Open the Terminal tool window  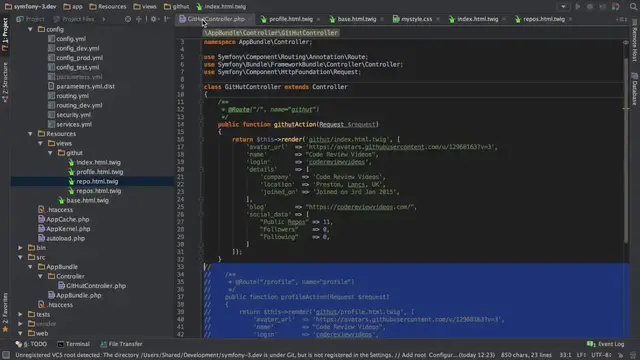tap(73, 344)
